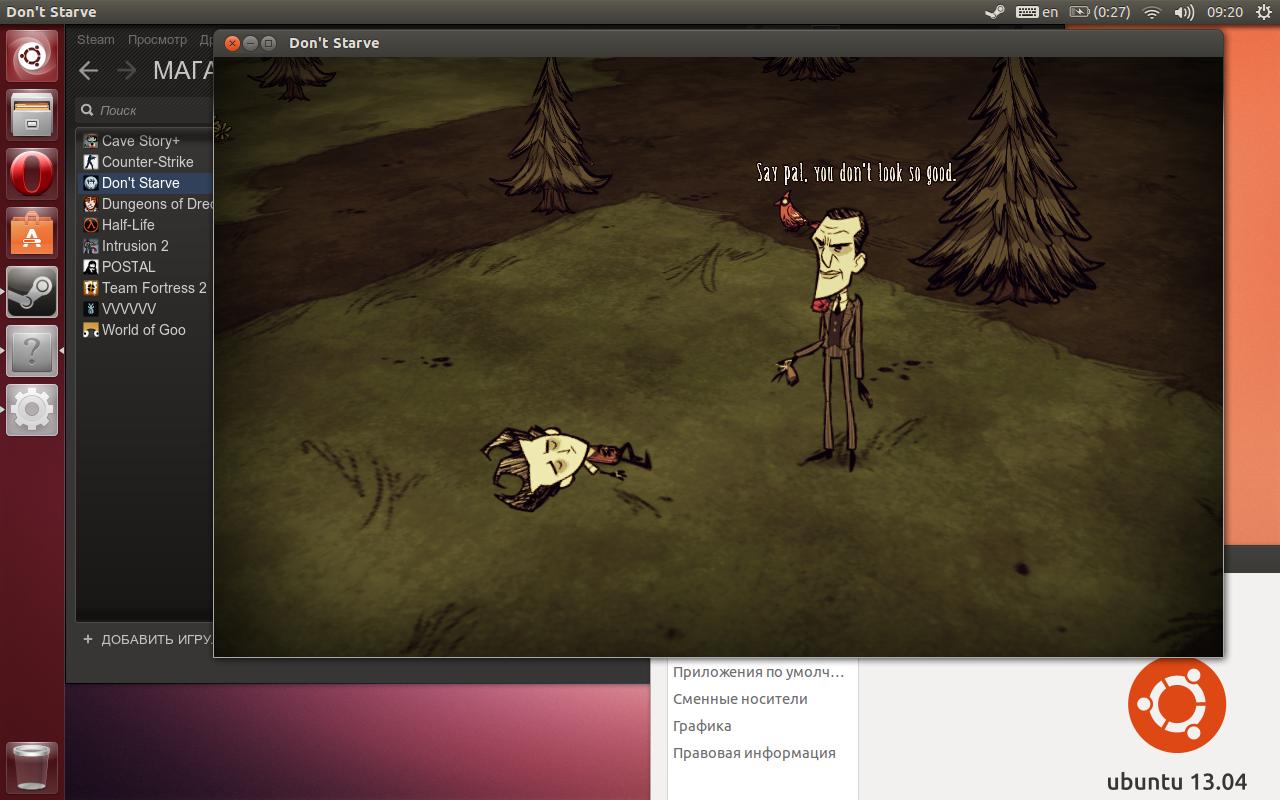The height and width of the screenshot is (800, 1280).
Task: Open the Wi-Fi network indicator
Action: click(x=1152, y=12)
